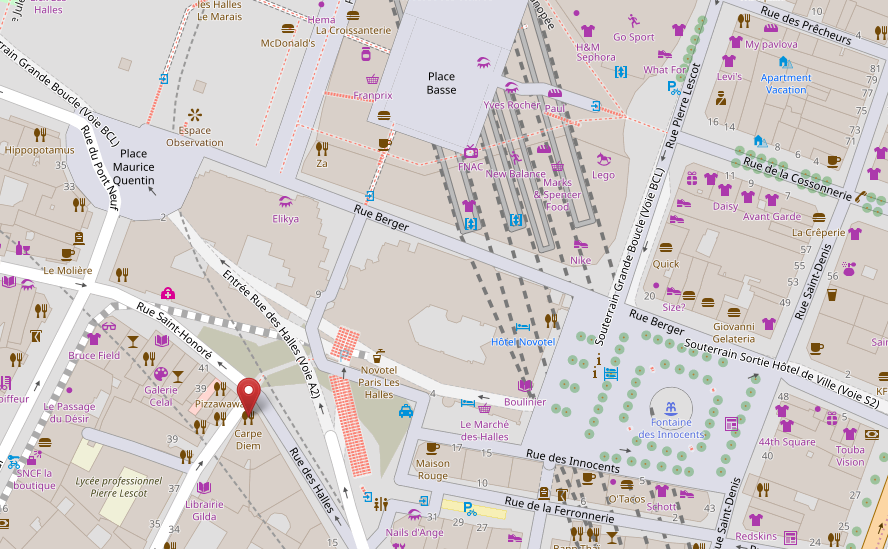Select the taxi stand car icon
888x549 pixels.
coord(406,410)
